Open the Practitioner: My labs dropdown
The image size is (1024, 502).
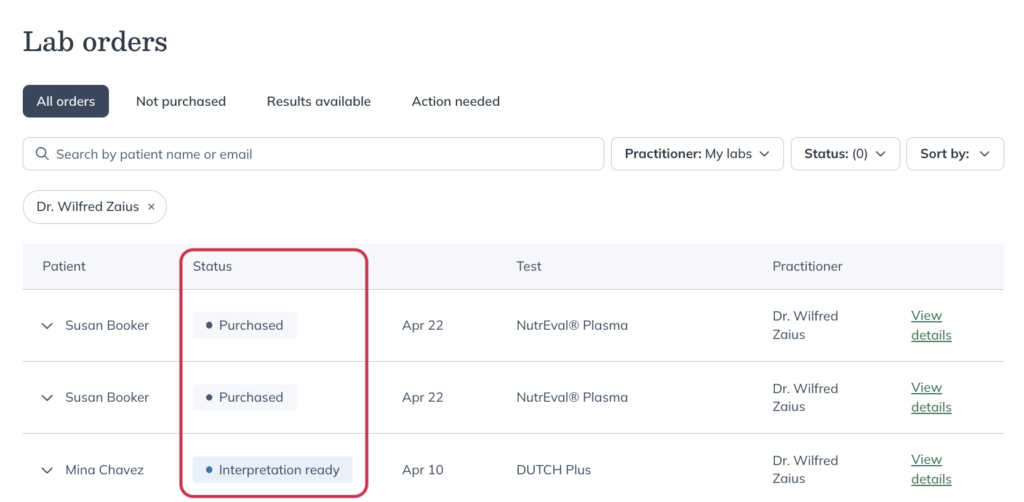(x=697, y=154)
